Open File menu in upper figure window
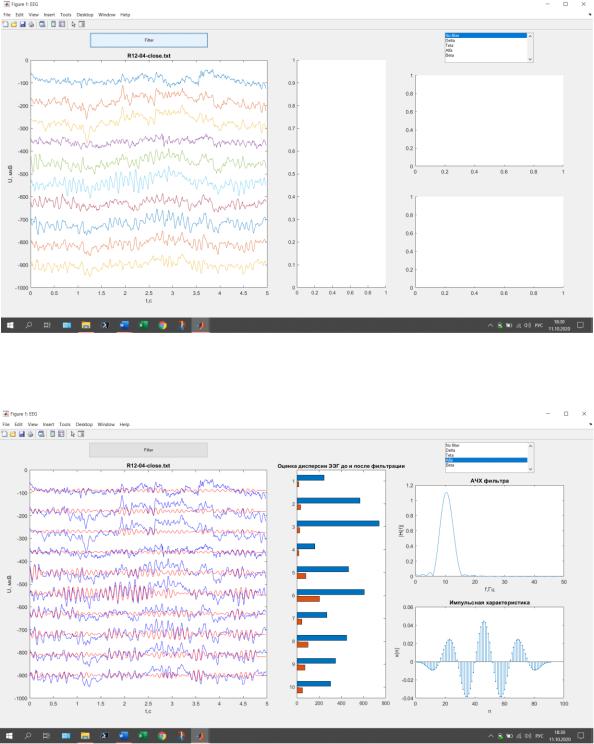594x744 pixels. pos(7,15)
